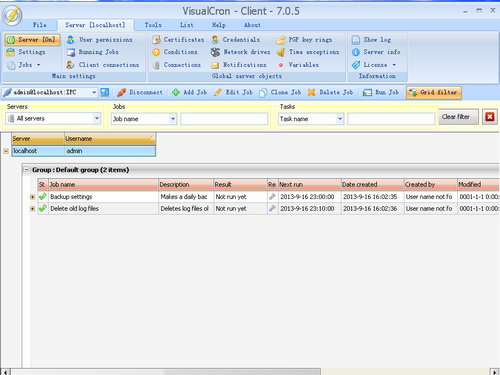Open Variables
The width and height of the screenshot is (500, 375).
pyautogui.click(x=298, y=65)
